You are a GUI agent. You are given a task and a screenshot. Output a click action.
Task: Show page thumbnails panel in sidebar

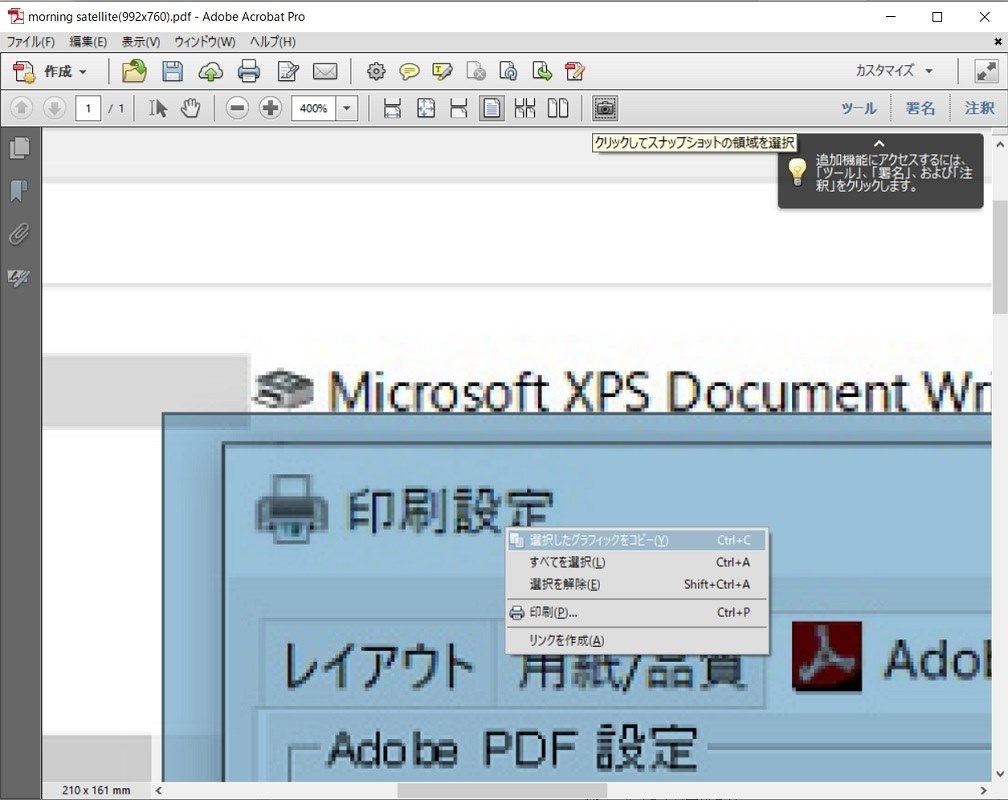(x=20, y=148)
